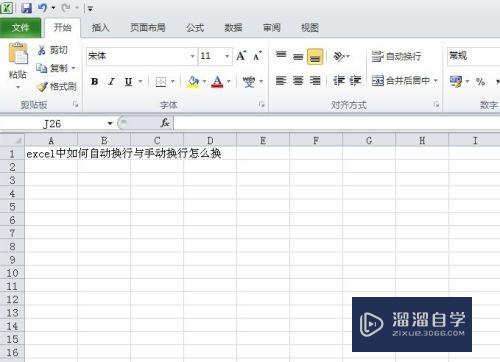500x362 pixels.
Task: Click the Increase Indent icon
Action: pos(355,81)
